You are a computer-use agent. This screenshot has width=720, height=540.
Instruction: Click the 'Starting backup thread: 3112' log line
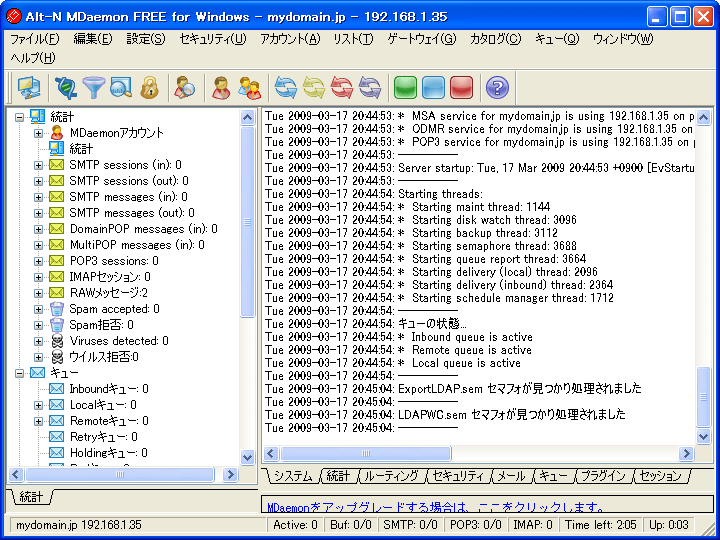coord(411,233)
